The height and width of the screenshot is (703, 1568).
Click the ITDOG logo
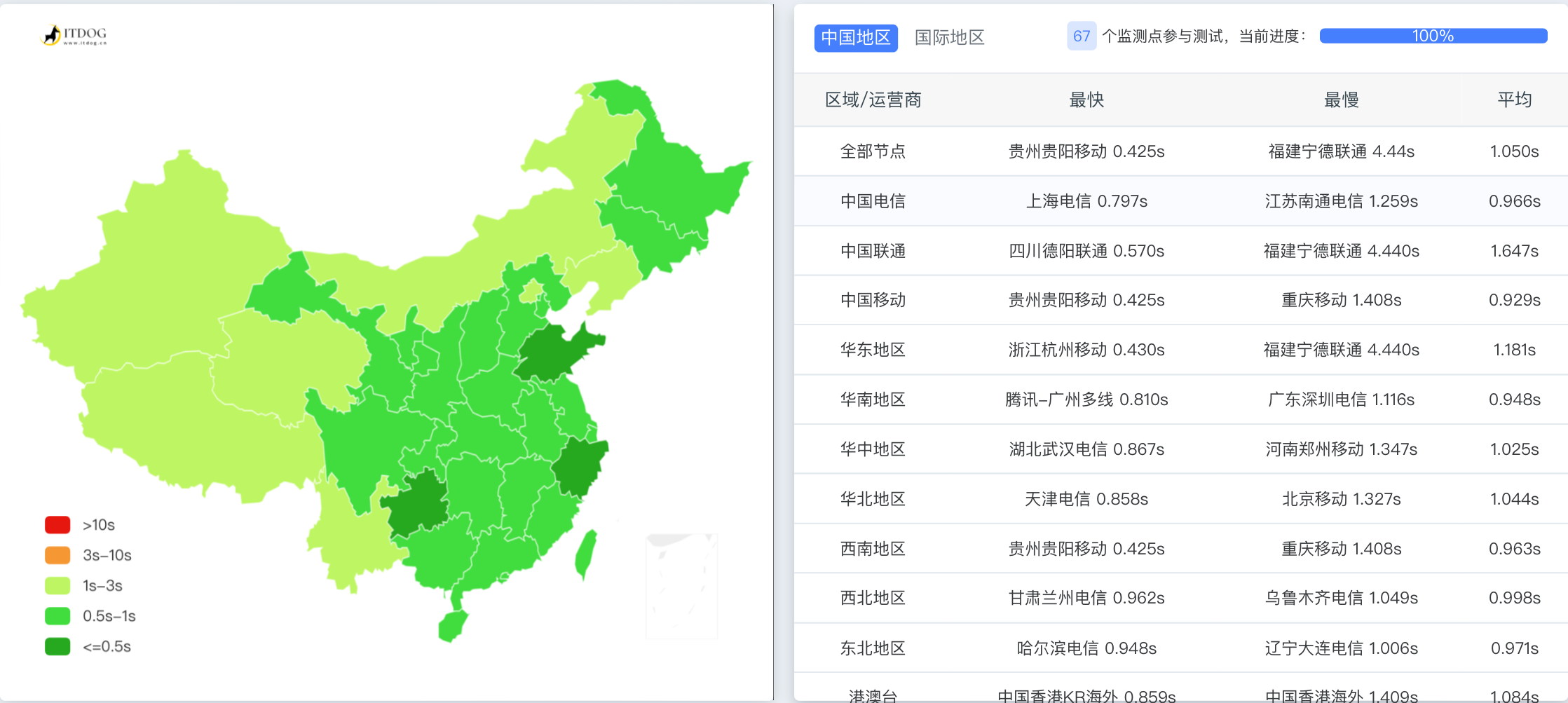point(75,35)
